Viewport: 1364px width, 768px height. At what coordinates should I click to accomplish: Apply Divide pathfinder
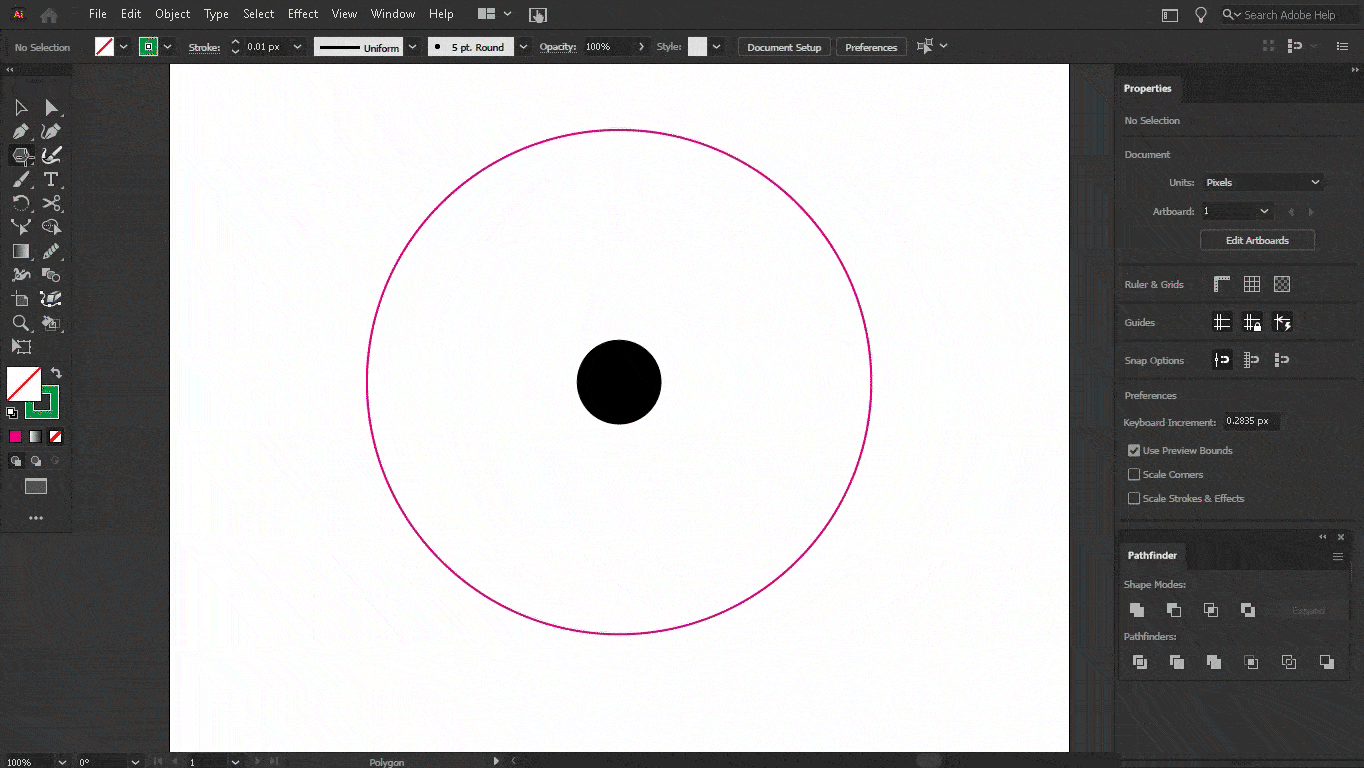point(1140,662)
